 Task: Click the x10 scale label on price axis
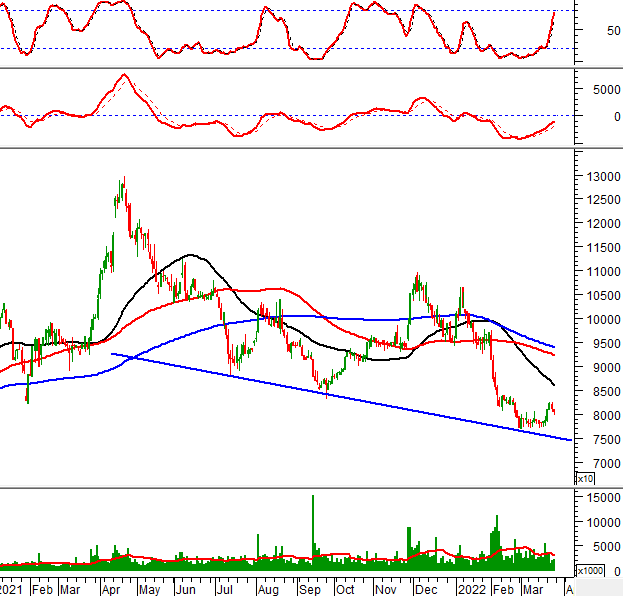coord(583,479)
